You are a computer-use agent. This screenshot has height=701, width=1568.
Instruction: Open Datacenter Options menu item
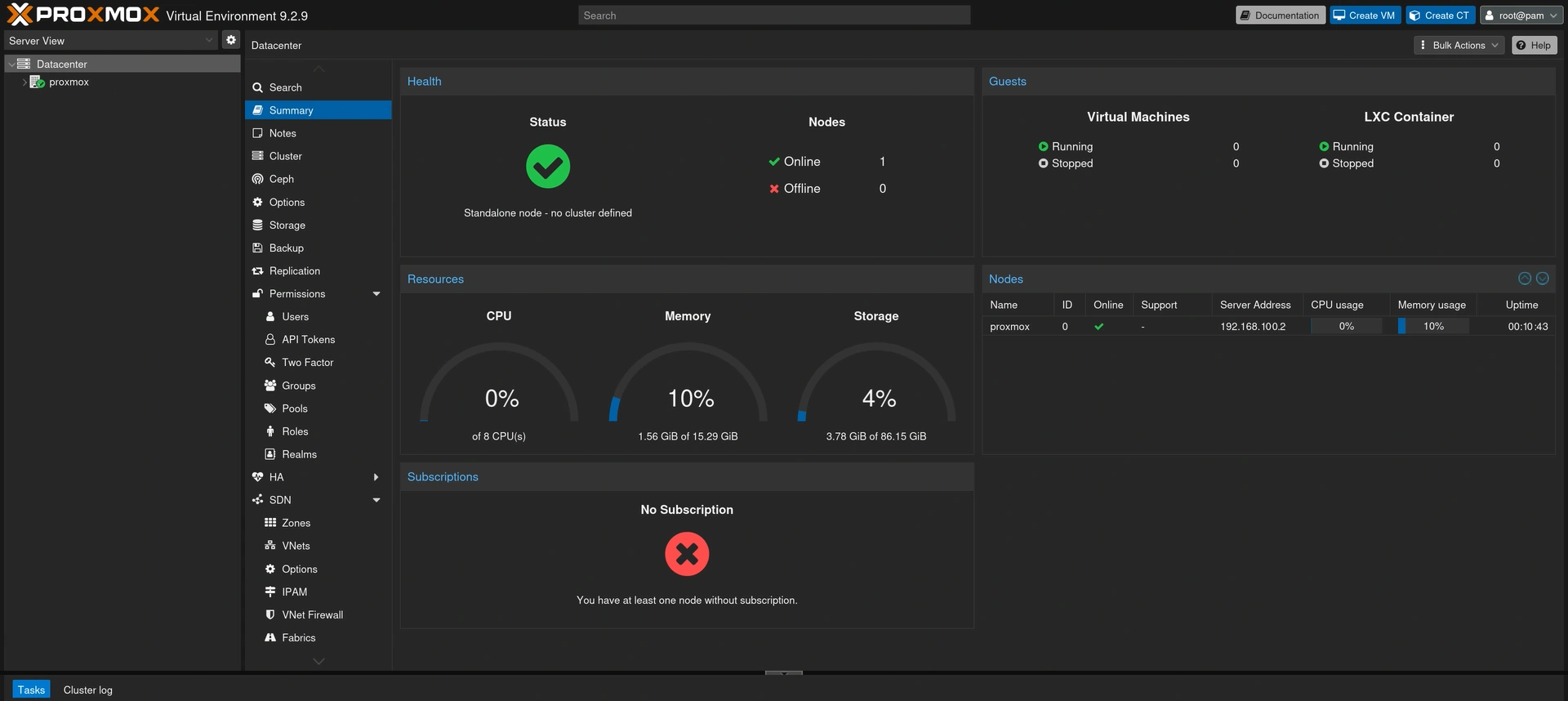(x=318, y=202)
